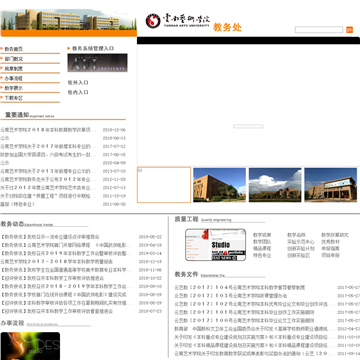Image resolution: width=360 pixels, height=360 pixels.
Task: Click the orange search button beside the search field
Action: (349, 30)
